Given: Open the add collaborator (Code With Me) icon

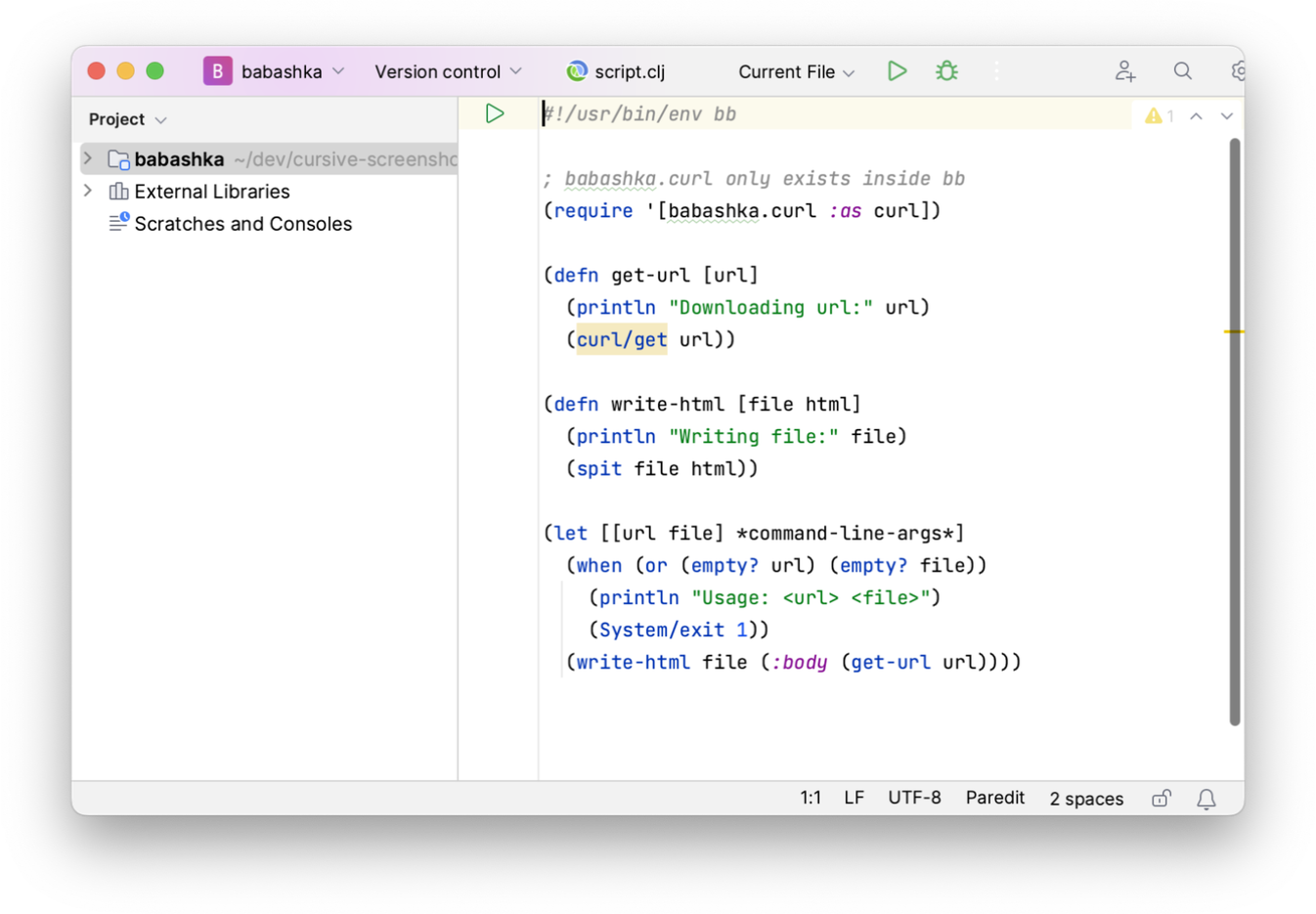Looking at the screenshot, I should click(1125, 71).
